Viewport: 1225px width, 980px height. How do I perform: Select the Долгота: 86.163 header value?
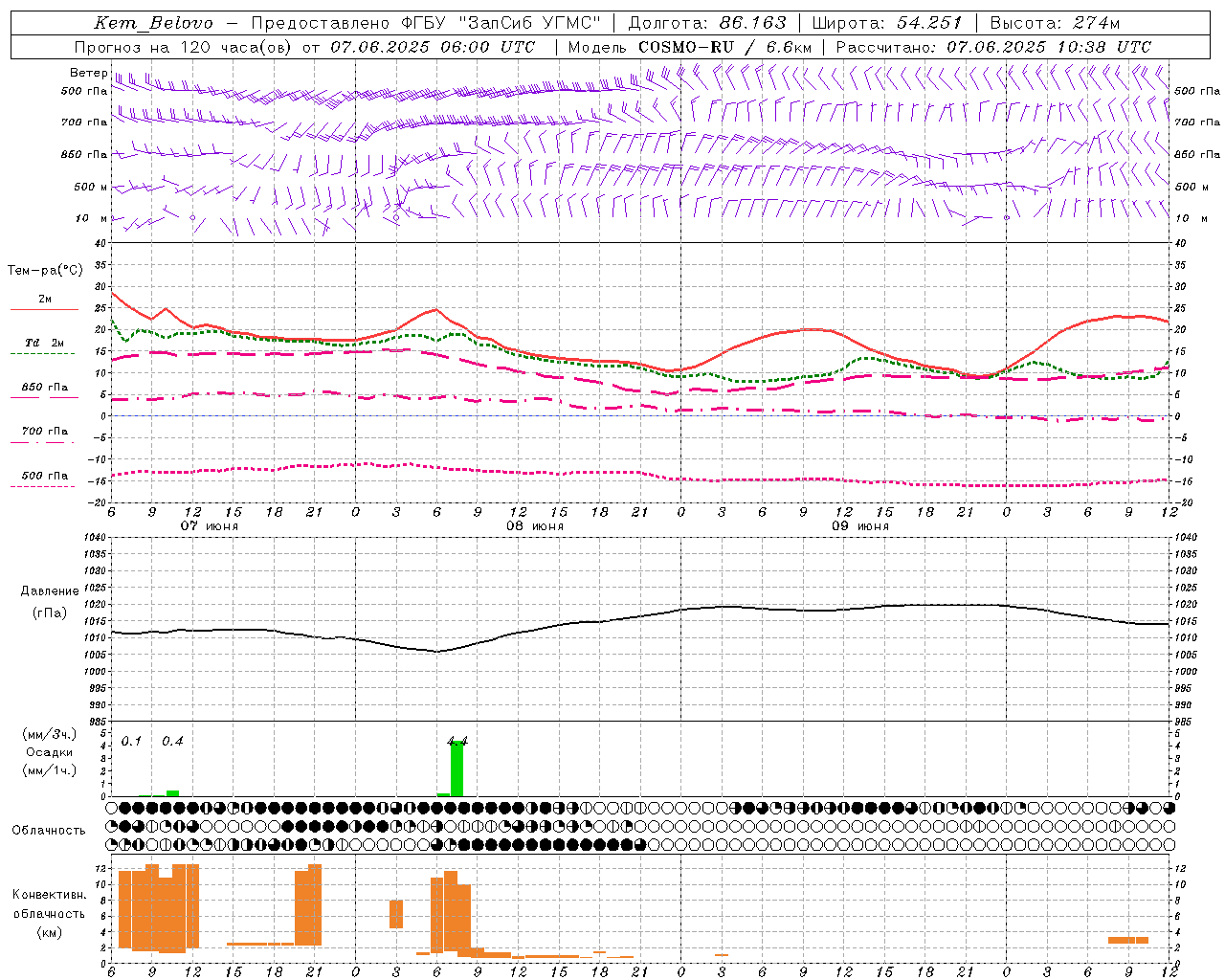[707, 23]
